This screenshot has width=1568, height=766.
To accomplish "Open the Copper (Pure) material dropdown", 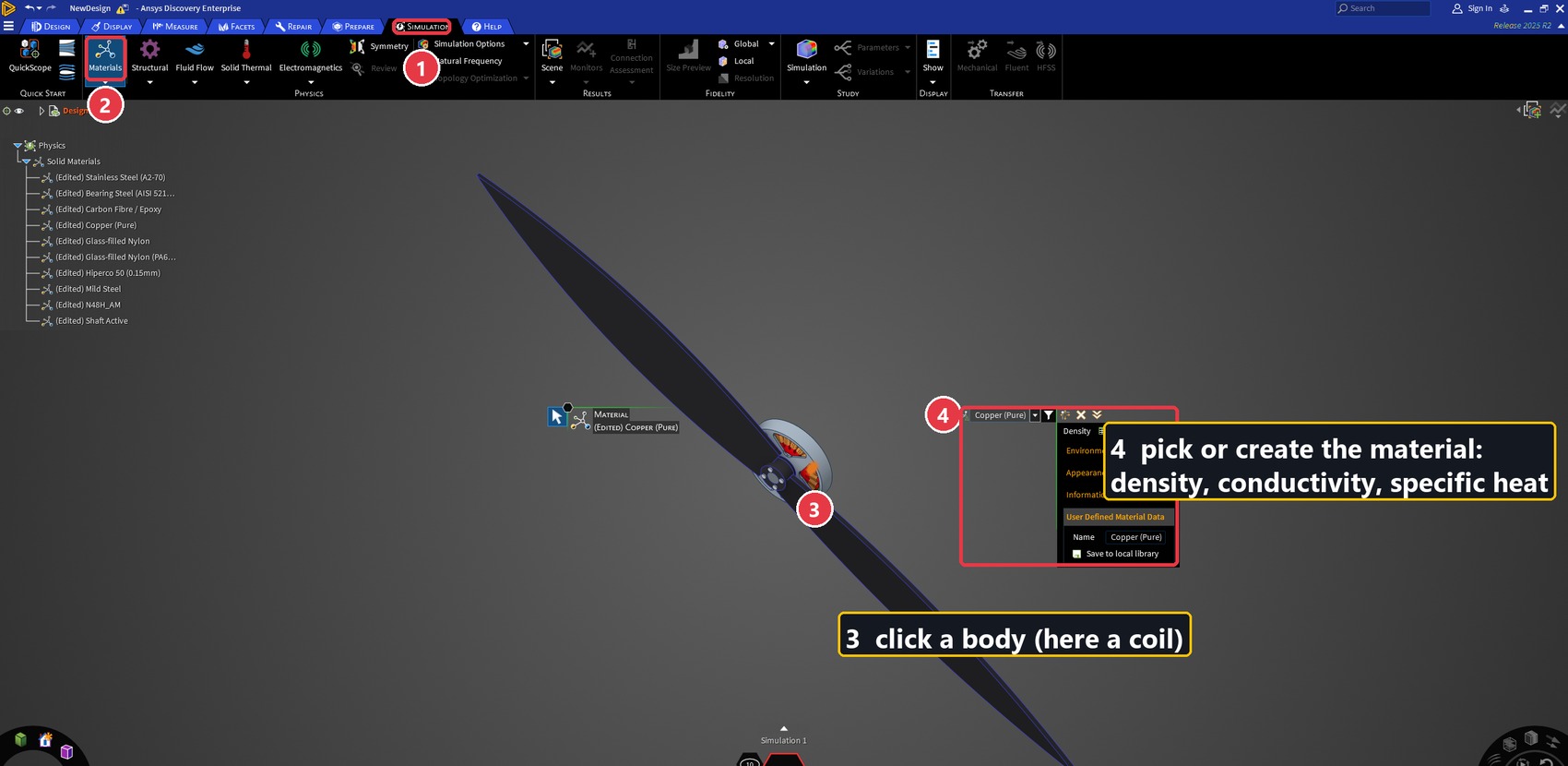I will point(1035,415).
